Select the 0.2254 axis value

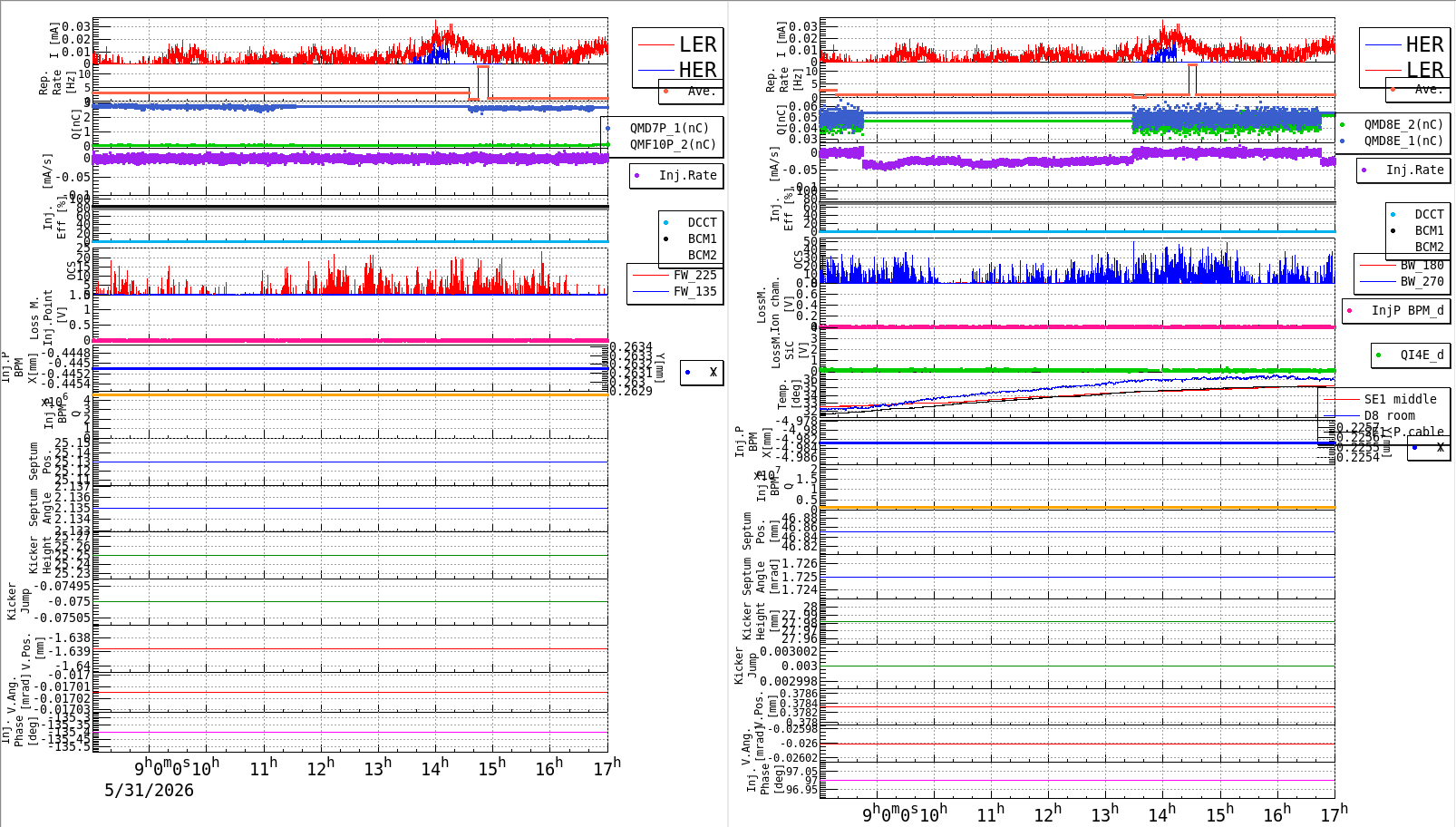click(1358, 457)
